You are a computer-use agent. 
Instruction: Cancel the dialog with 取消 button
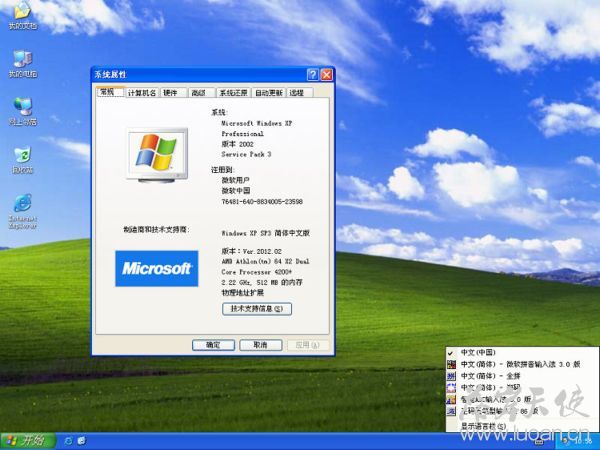261,345
